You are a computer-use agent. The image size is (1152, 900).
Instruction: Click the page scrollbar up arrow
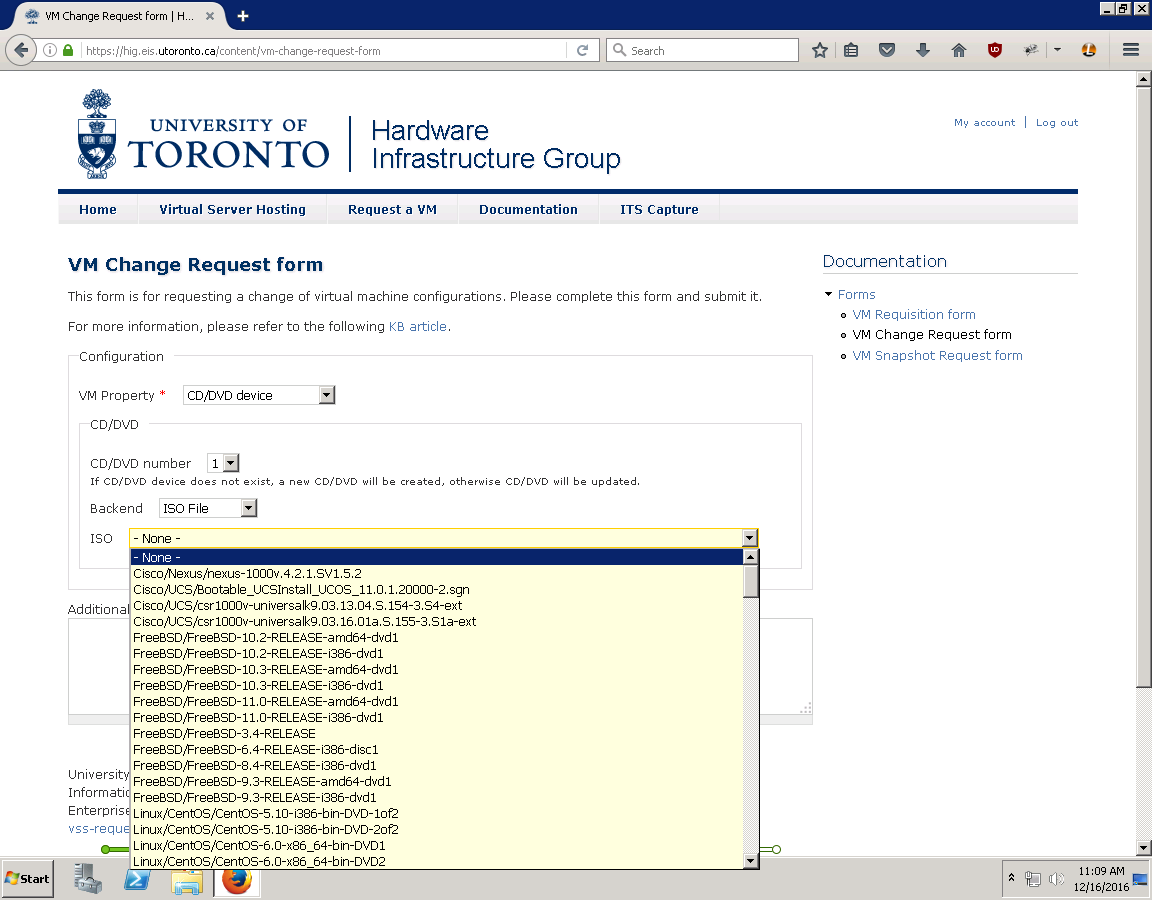click(1143, 79)
